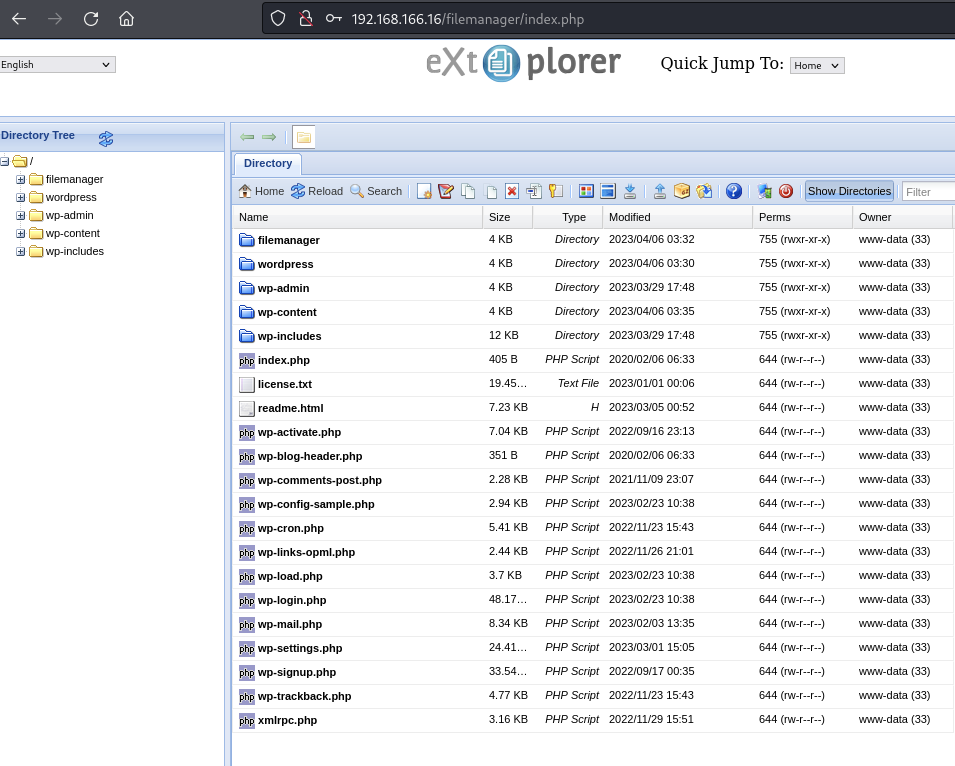Click the blue question mark help icon
This screenshot has width=955, height=766.
[733, 191]
